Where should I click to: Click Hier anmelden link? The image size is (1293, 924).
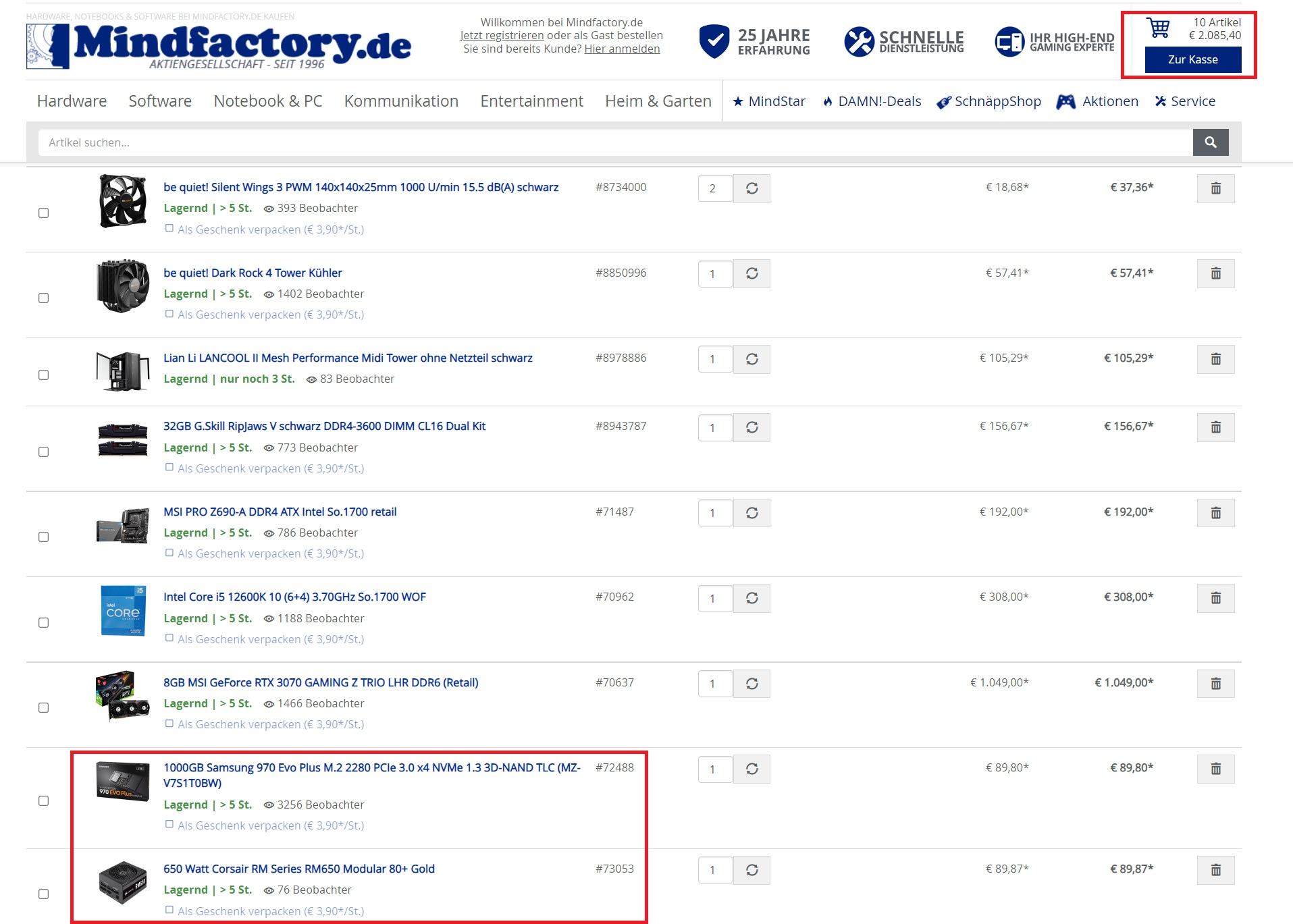click(622, 49)
